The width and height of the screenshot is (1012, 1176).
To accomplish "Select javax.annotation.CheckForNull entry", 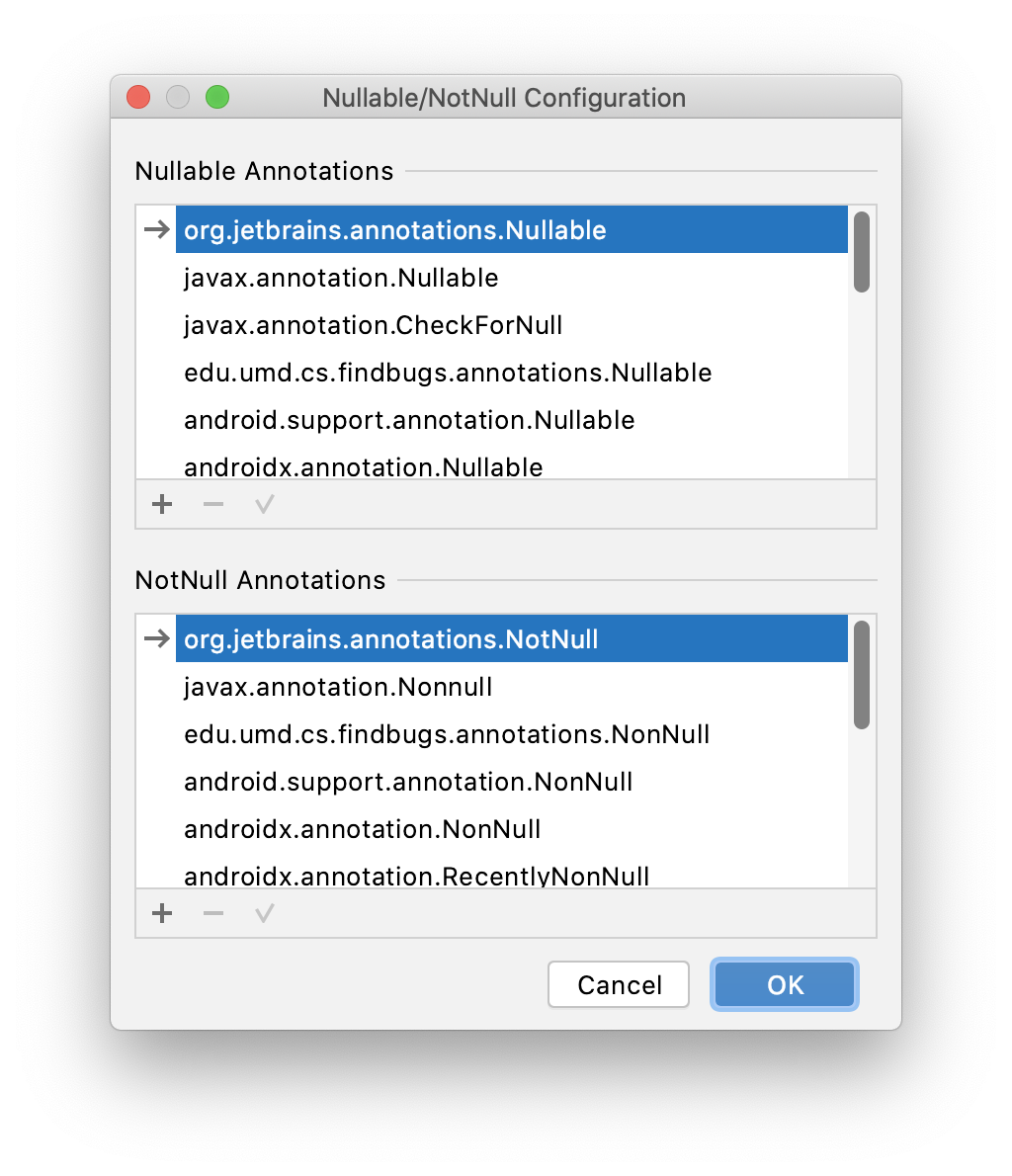I will [x=512, y=325].
